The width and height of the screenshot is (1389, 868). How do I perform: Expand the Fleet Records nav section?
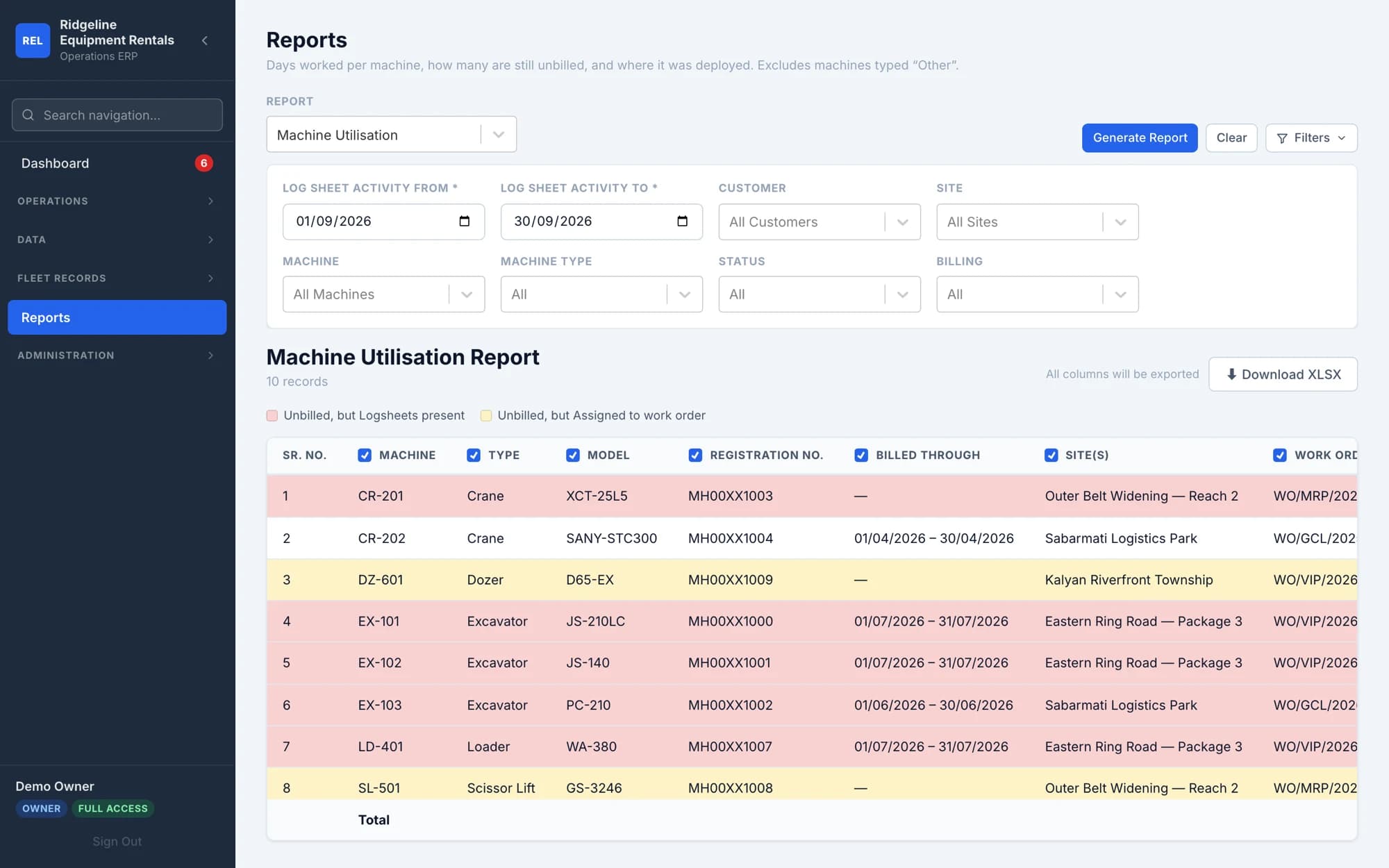[x=117, y=278]
